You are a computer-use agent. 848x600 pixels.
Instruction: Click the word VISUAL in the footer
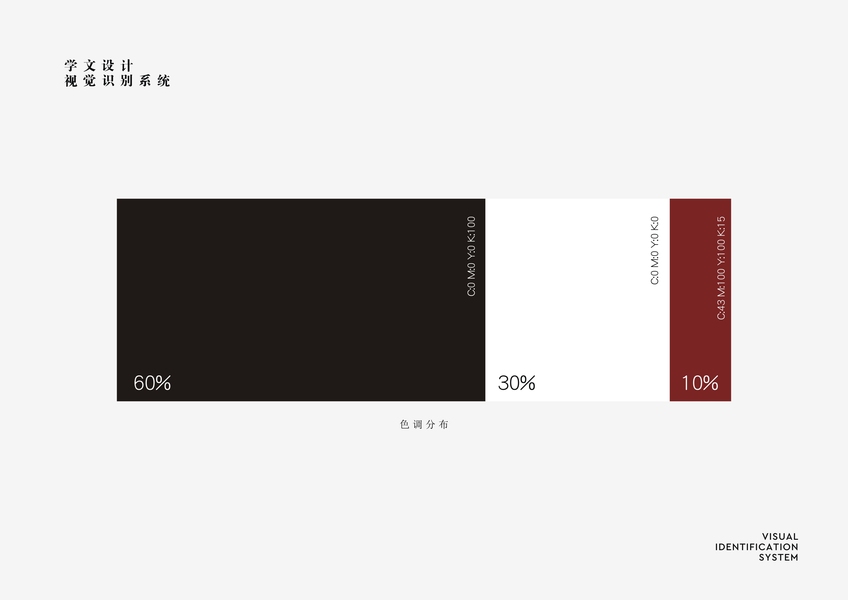pos(780,537)
